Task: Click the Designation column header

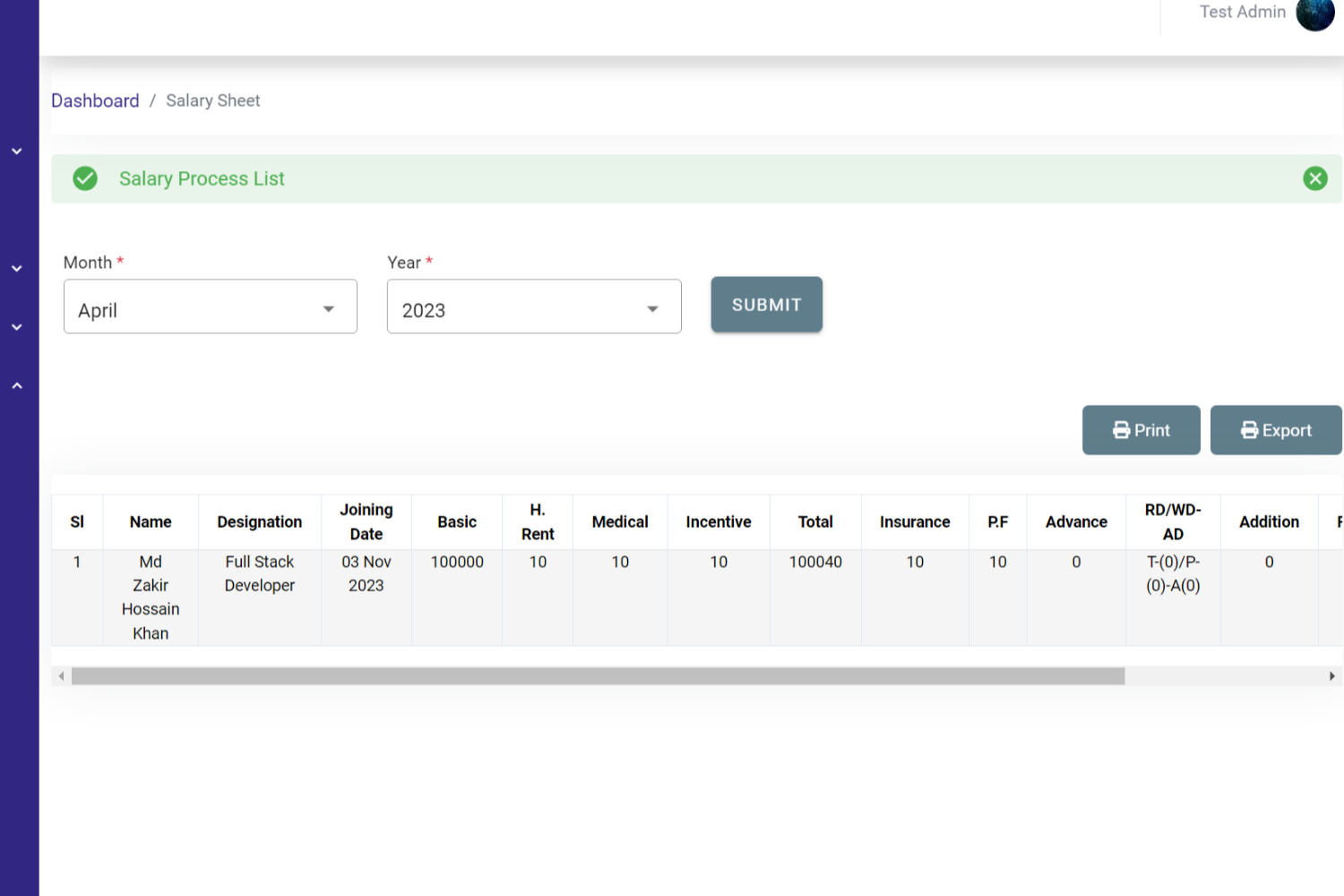Action: 260,521
